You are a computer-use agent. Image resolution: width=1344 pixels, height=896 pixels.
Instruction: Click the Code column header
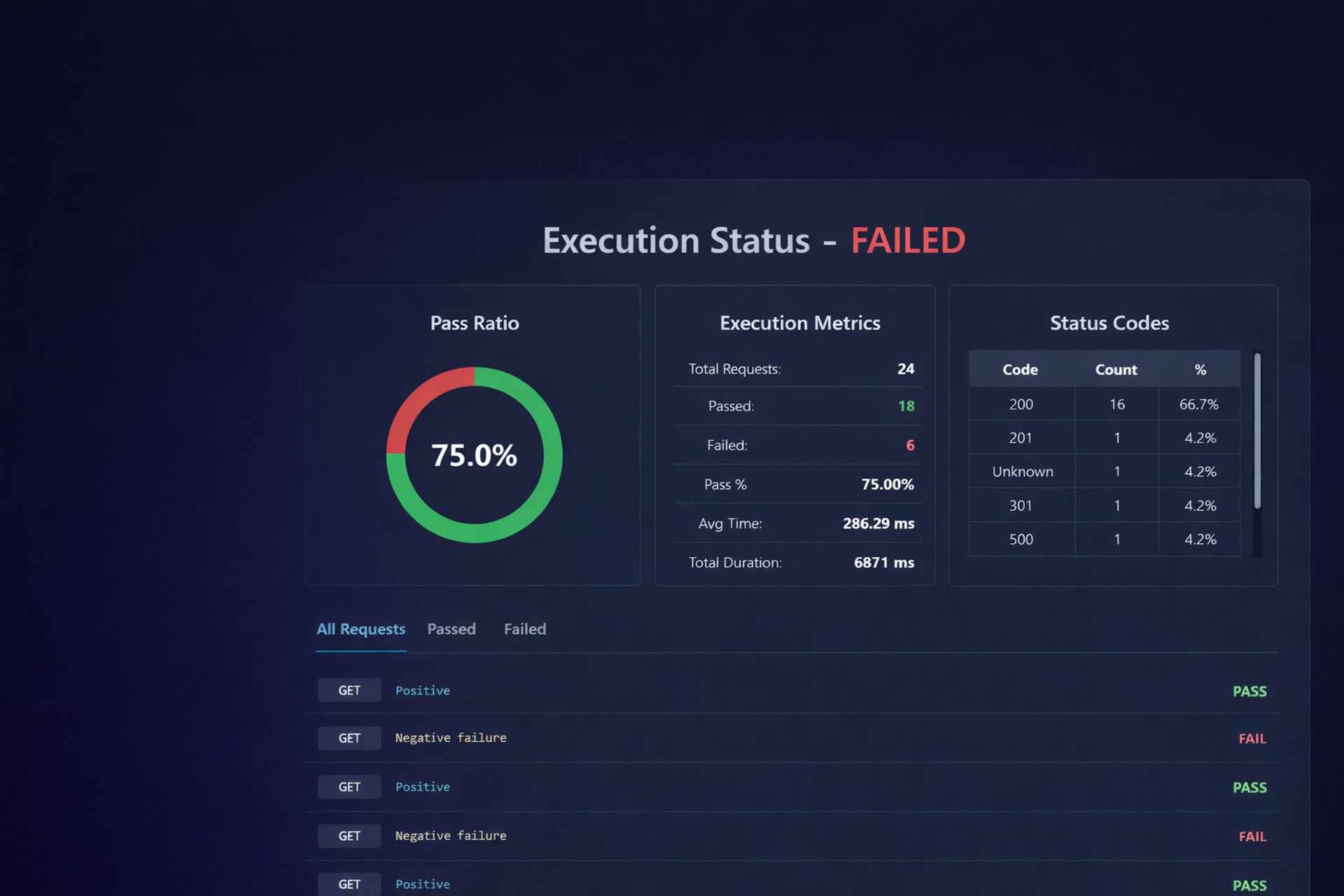coord(1020,370)
